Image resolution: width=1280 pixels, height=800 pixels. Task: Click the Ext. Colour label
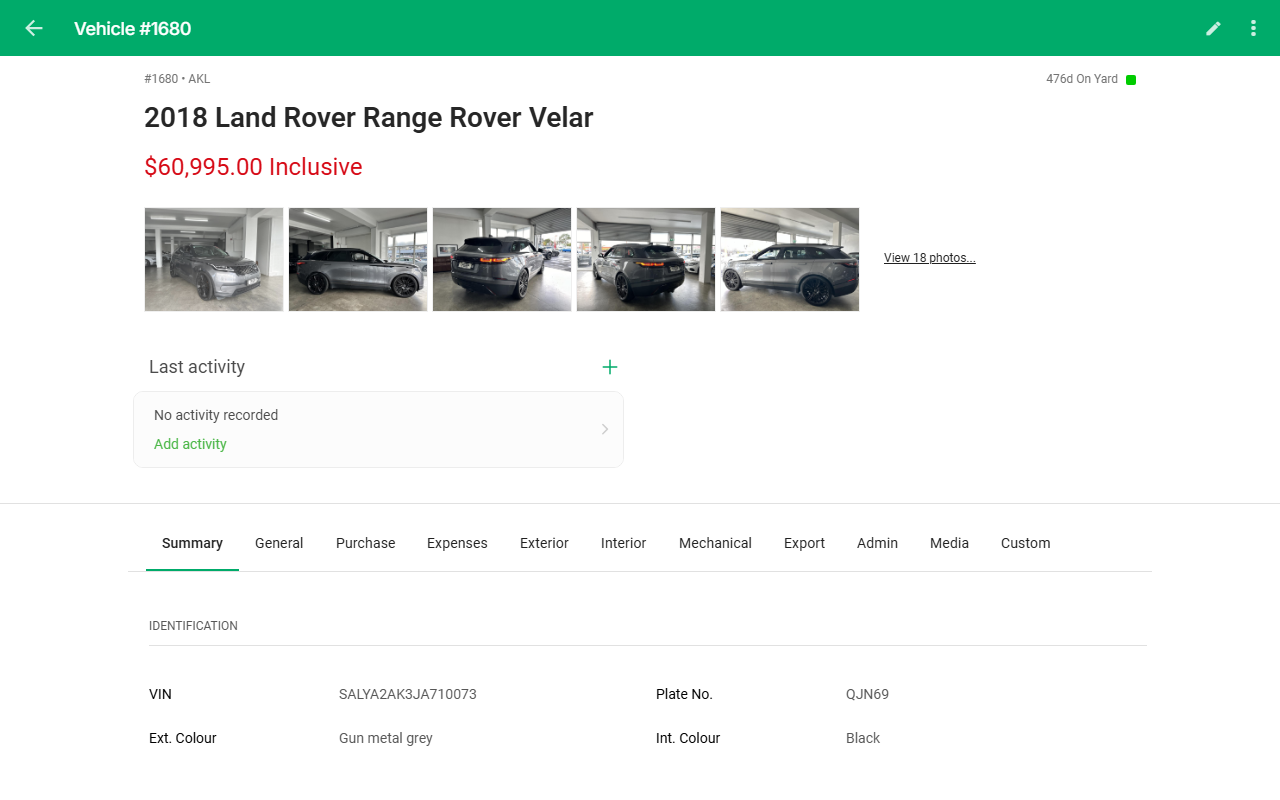183,738
